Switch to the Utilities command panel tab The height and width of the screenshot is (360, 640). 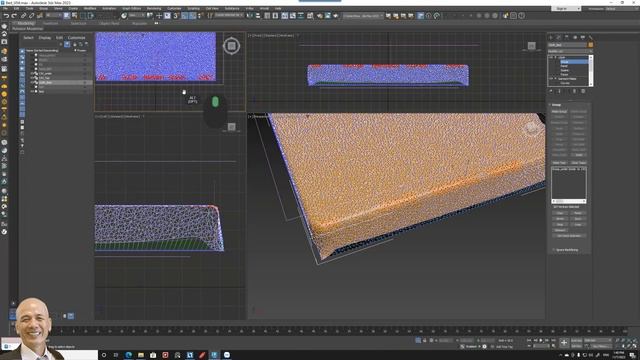[591, 37]
